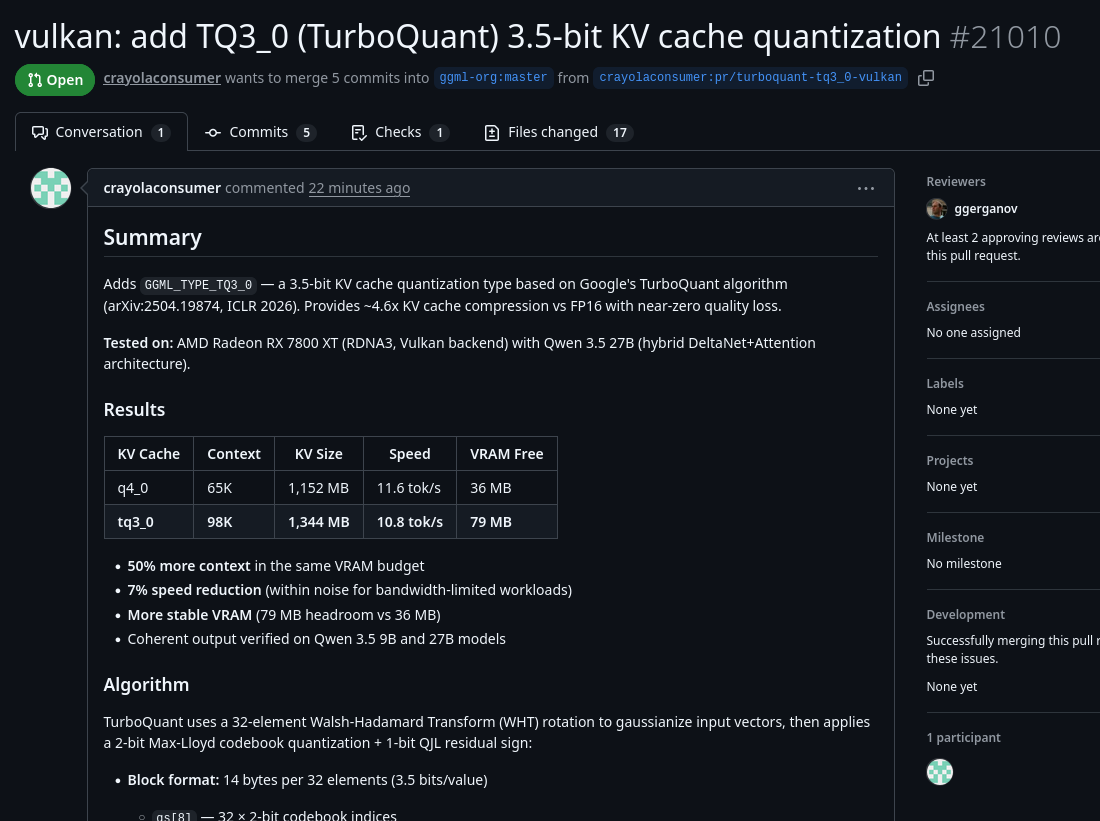This screenshot has height=821, width=1100.
Task: Open the Commits tab
Action: click(x=260, y=132)
